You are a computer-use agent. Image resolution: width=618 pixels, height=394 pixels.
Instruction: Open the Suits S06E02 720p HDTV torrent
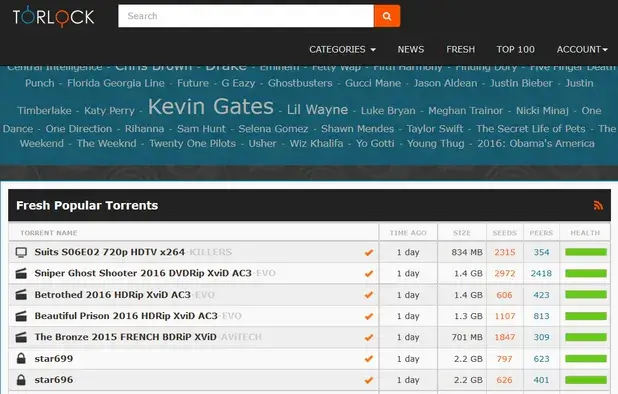click(x=133, y=252)
